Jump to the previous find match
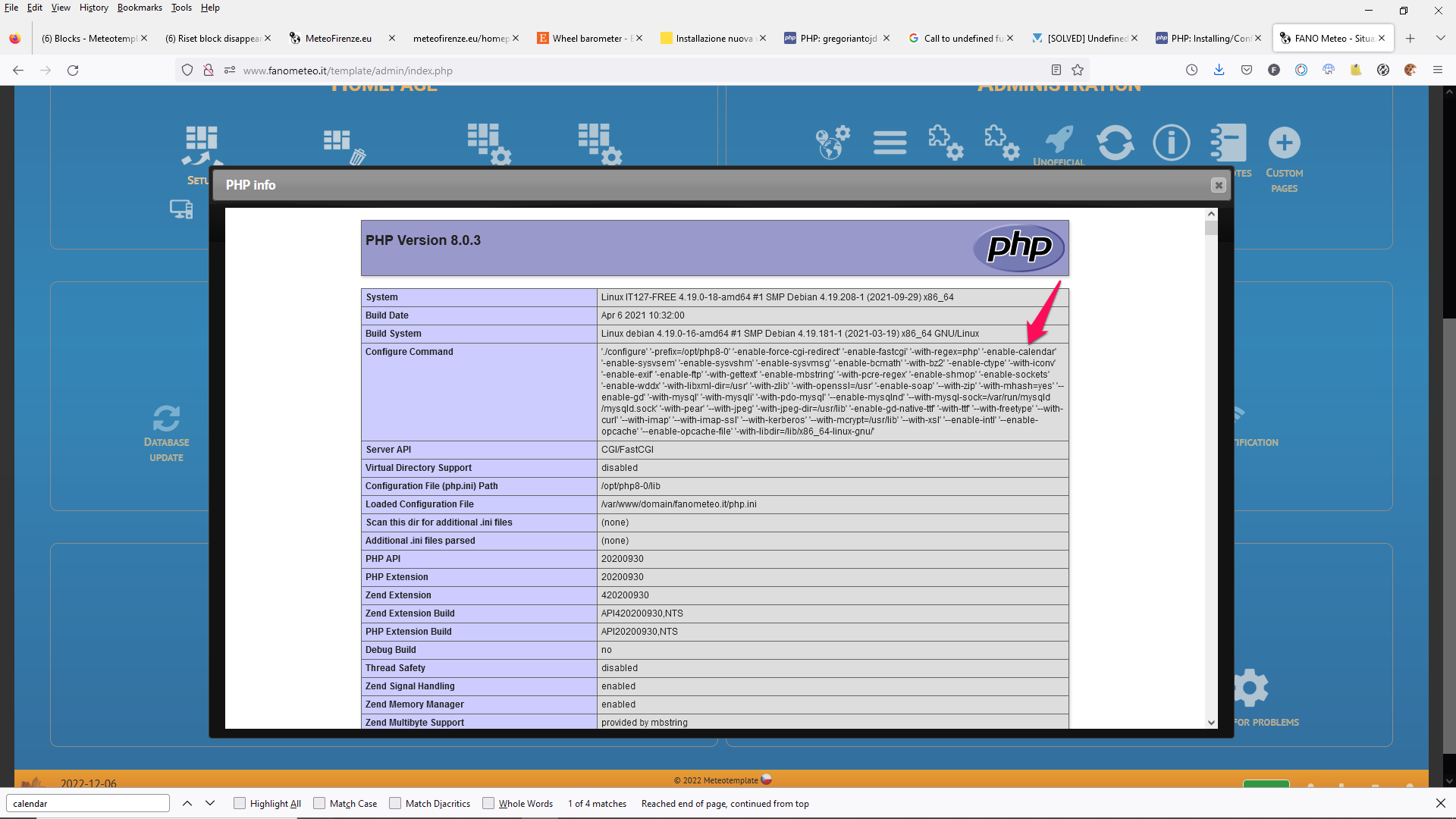Screen dimensions: 1456x819 [187, 804]
